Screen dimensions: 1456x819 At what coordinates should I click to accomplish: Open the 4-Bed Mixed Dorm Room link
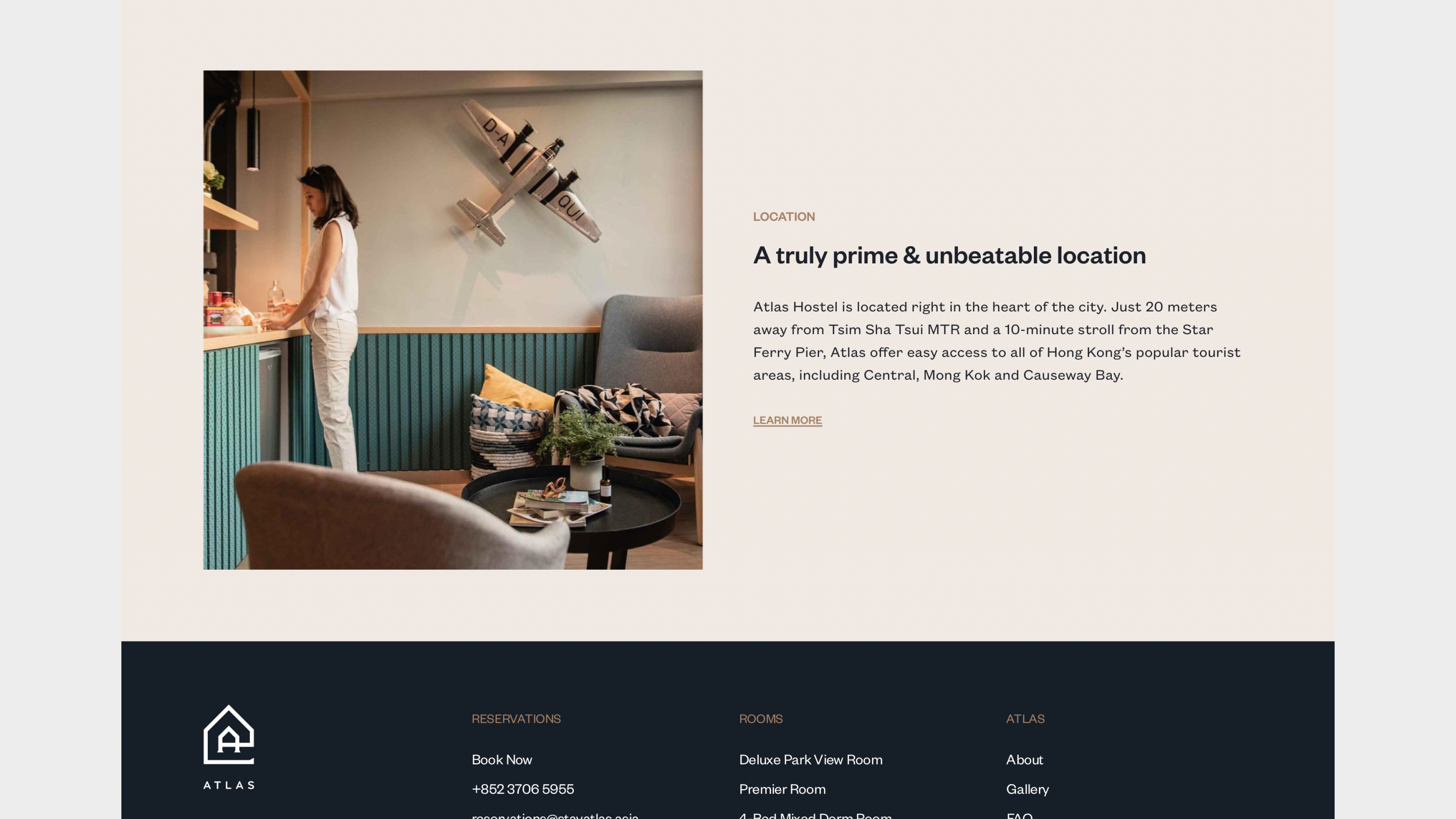coord(815,815)
